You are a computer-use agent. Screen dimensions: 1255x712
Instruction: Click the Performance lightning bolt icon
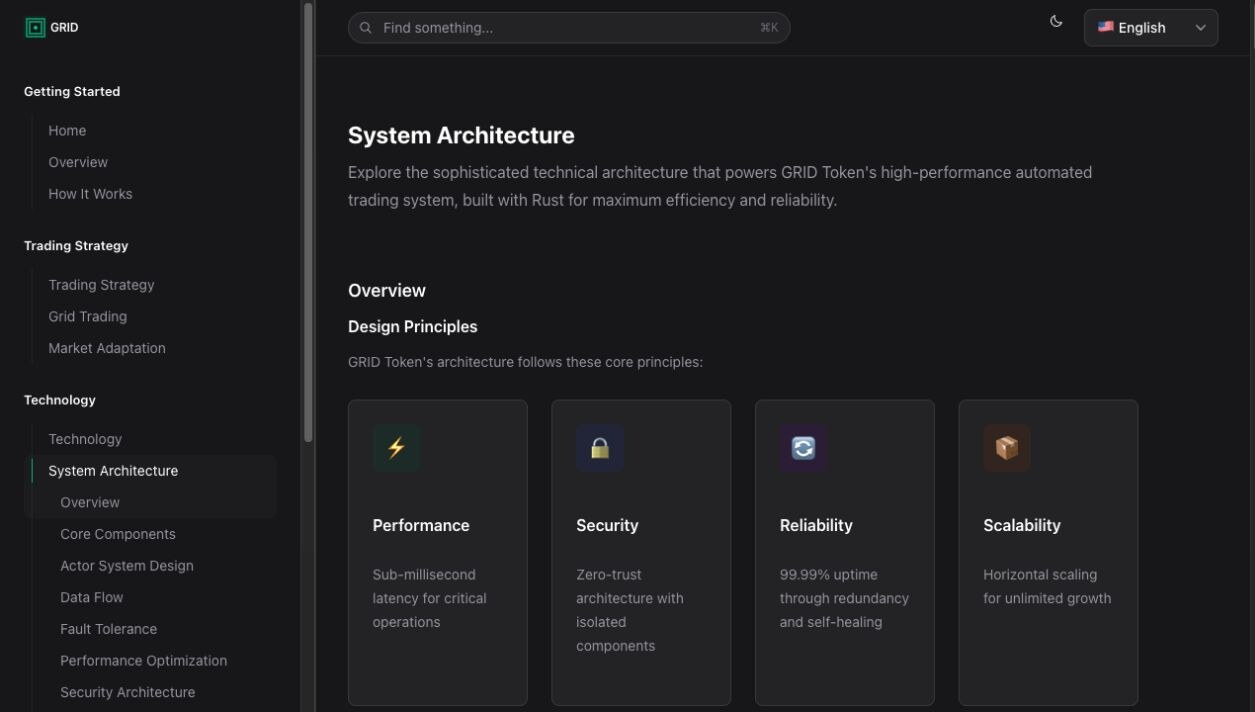pos(396,448)
